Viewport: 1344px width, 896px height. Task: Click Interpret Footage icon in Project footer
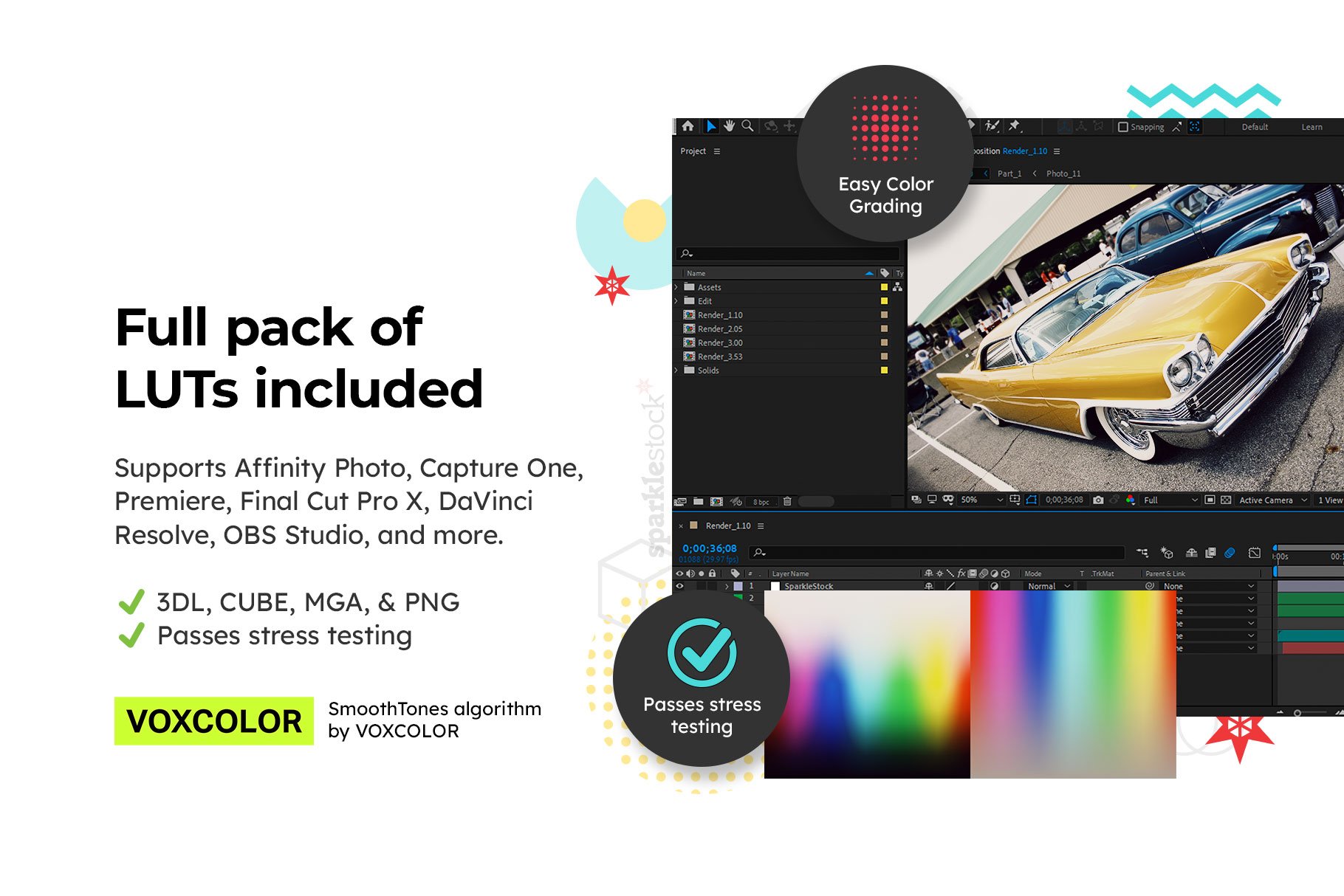[680, 501]
